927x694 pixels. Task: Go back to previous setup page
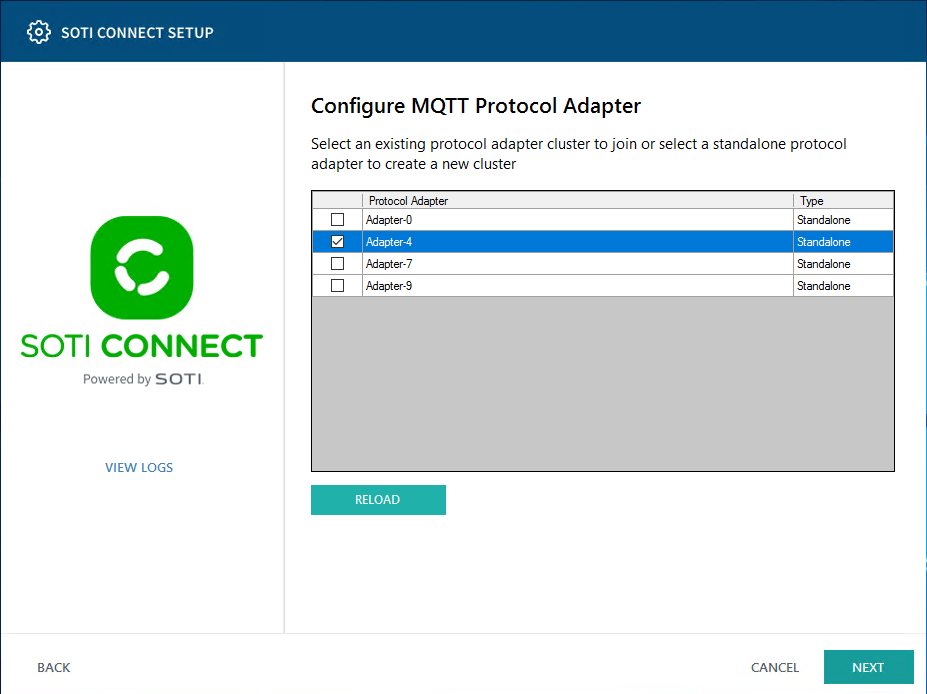54,667
